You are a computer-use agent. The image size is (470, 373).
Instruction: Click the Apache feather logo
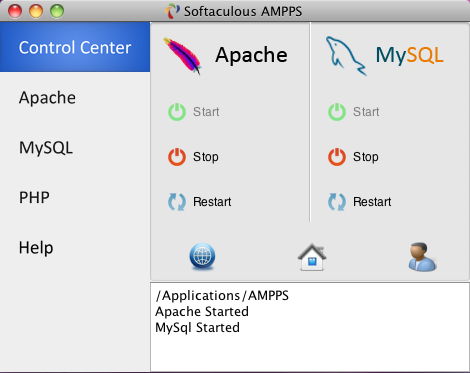pos(182,56)
